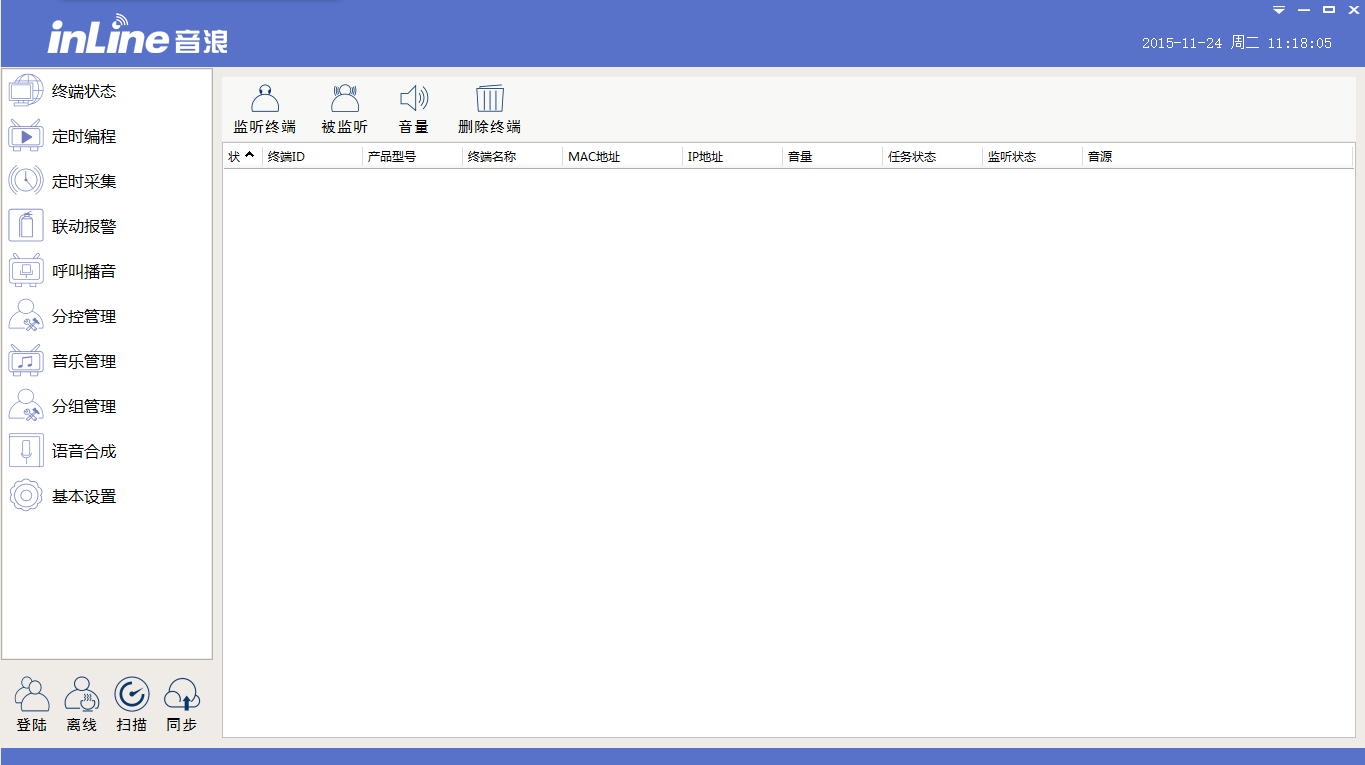Open the 音乐管理 music note icon
Viewport: 1365px width, 765px height.
[x=26, y=361]
